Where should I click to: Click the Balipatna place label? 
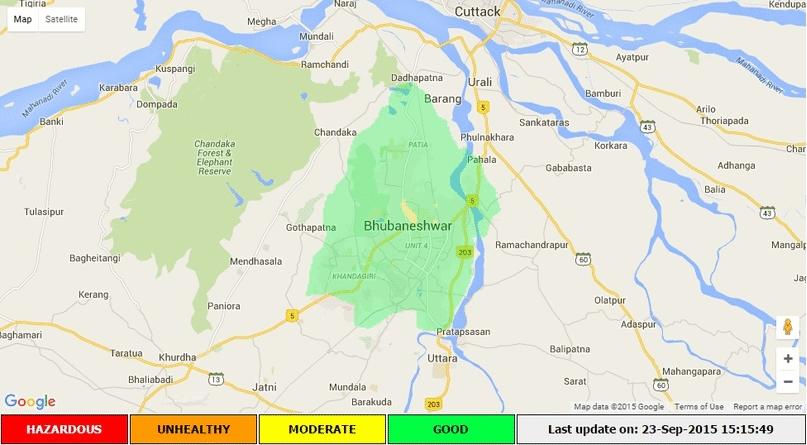(x=570, y=349)
